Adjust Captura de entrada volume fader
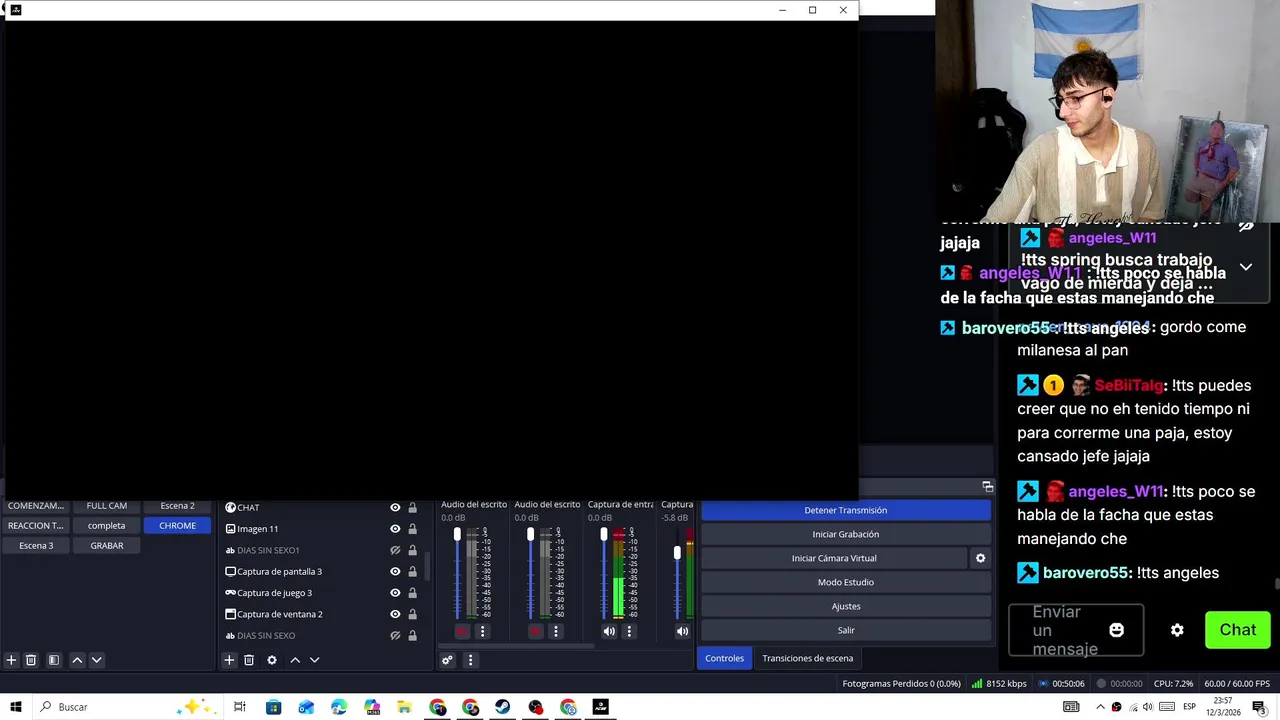1280x720 pixels. point(604,536)
